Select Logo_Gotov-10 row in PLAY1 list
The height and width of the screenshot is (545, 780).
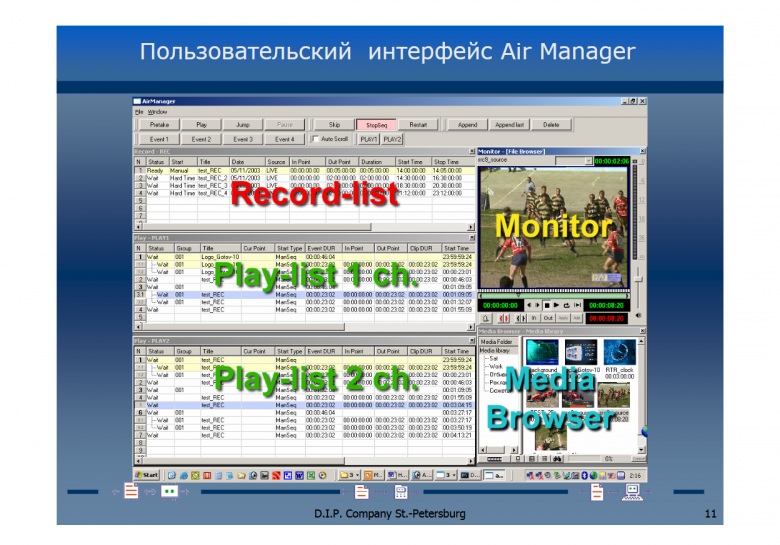(x=304, y=257)
